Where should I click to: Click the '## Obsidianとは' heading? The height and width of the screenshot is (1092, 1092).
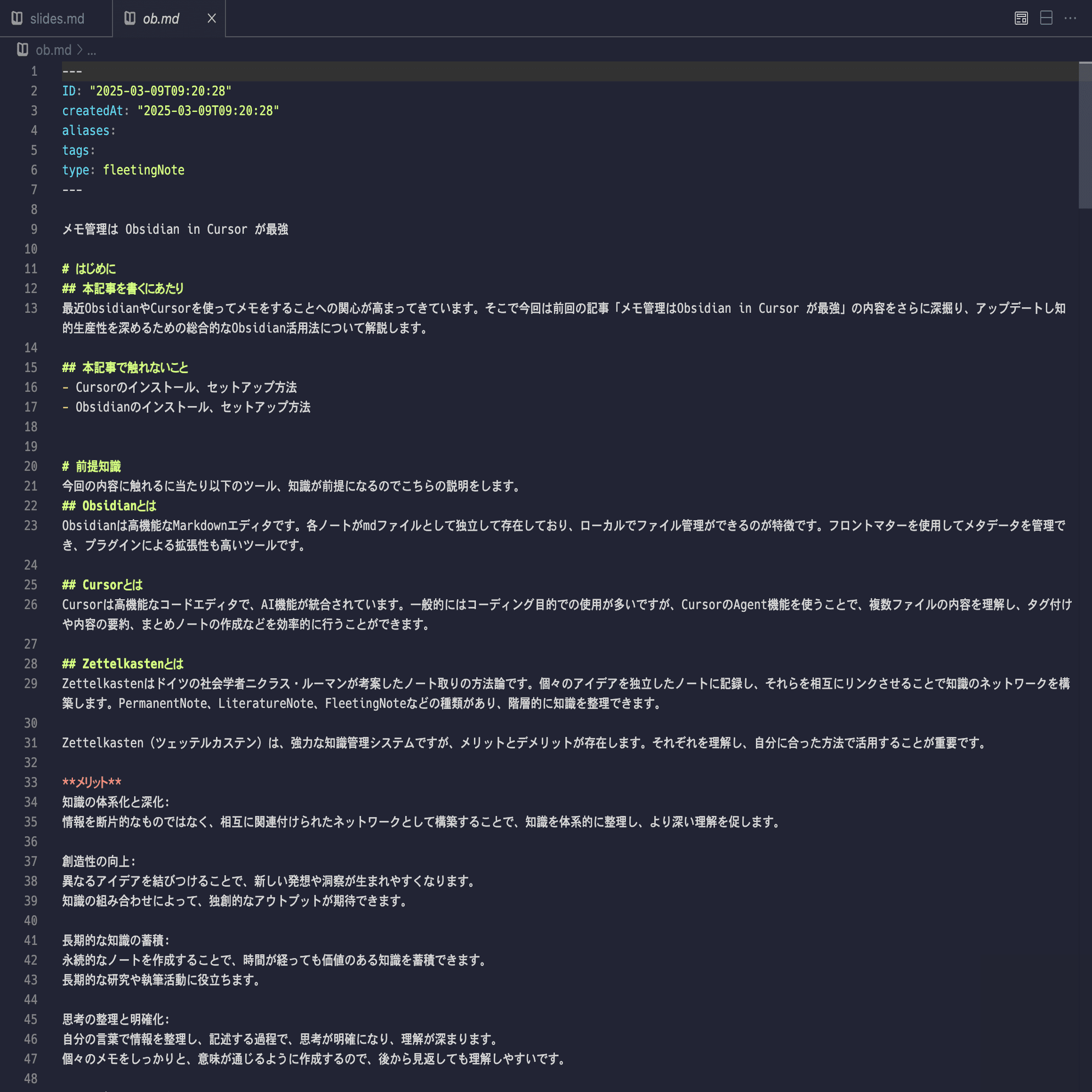click(x=109, y=506)
